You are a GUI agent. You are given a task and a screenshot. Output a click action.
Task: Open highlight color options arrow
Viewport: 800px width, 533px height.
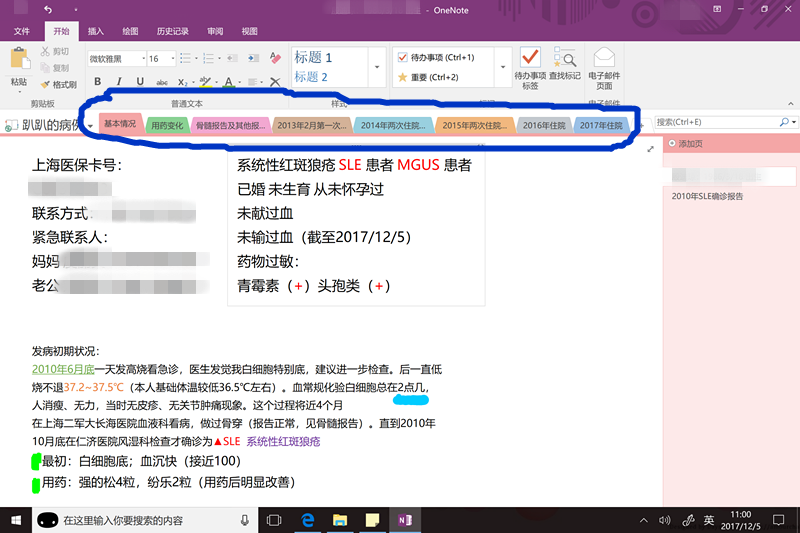tap(216, 82)
